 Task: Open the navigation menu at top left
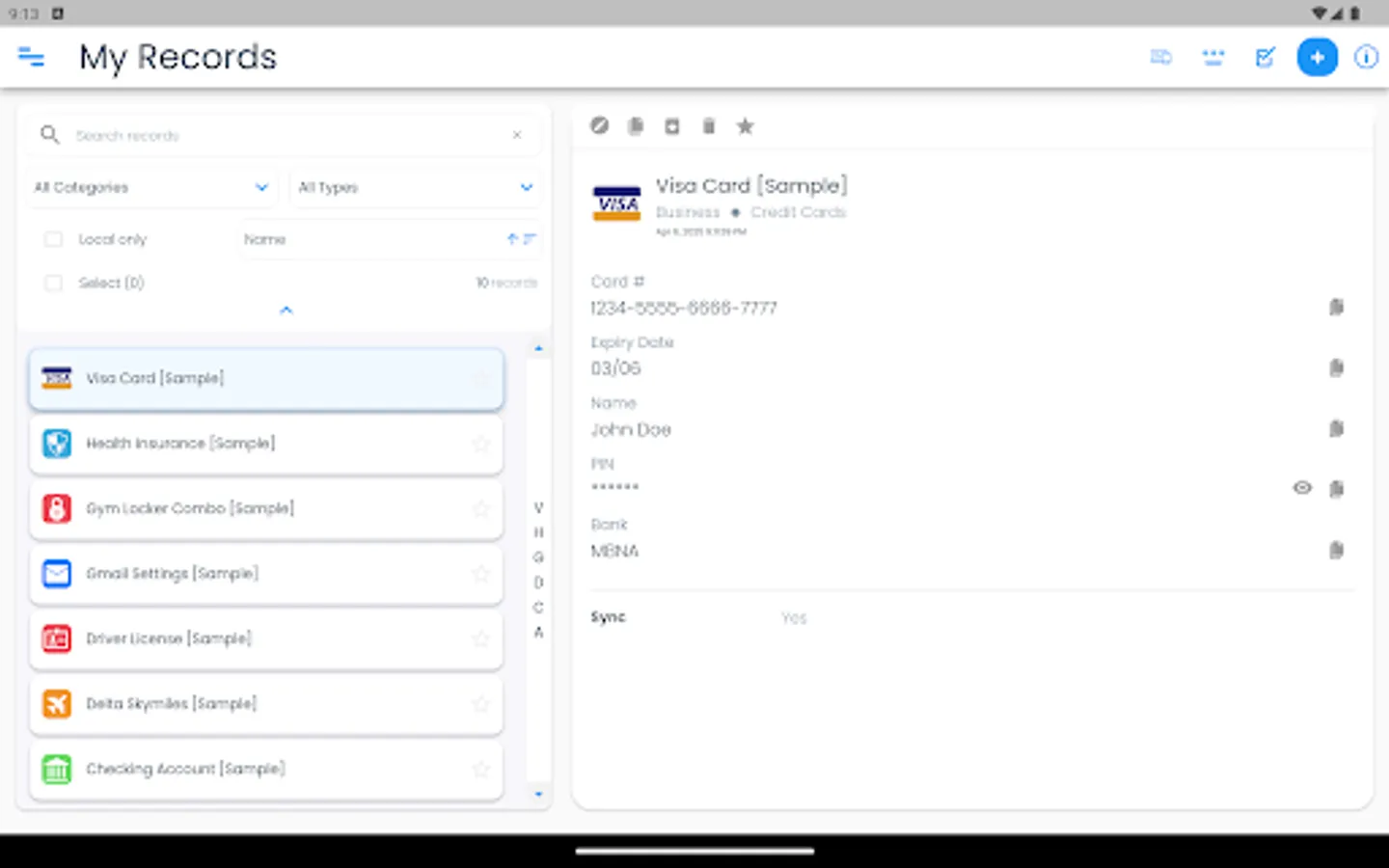pyautogui.click(x=32, y=58)
